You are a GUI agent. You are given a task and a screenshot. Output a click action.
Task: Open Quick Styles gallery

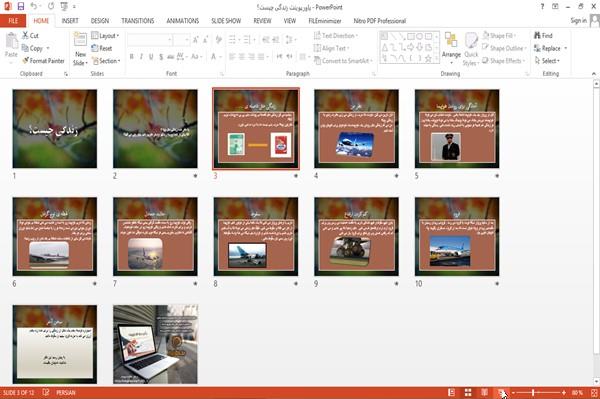pos(471,49)
